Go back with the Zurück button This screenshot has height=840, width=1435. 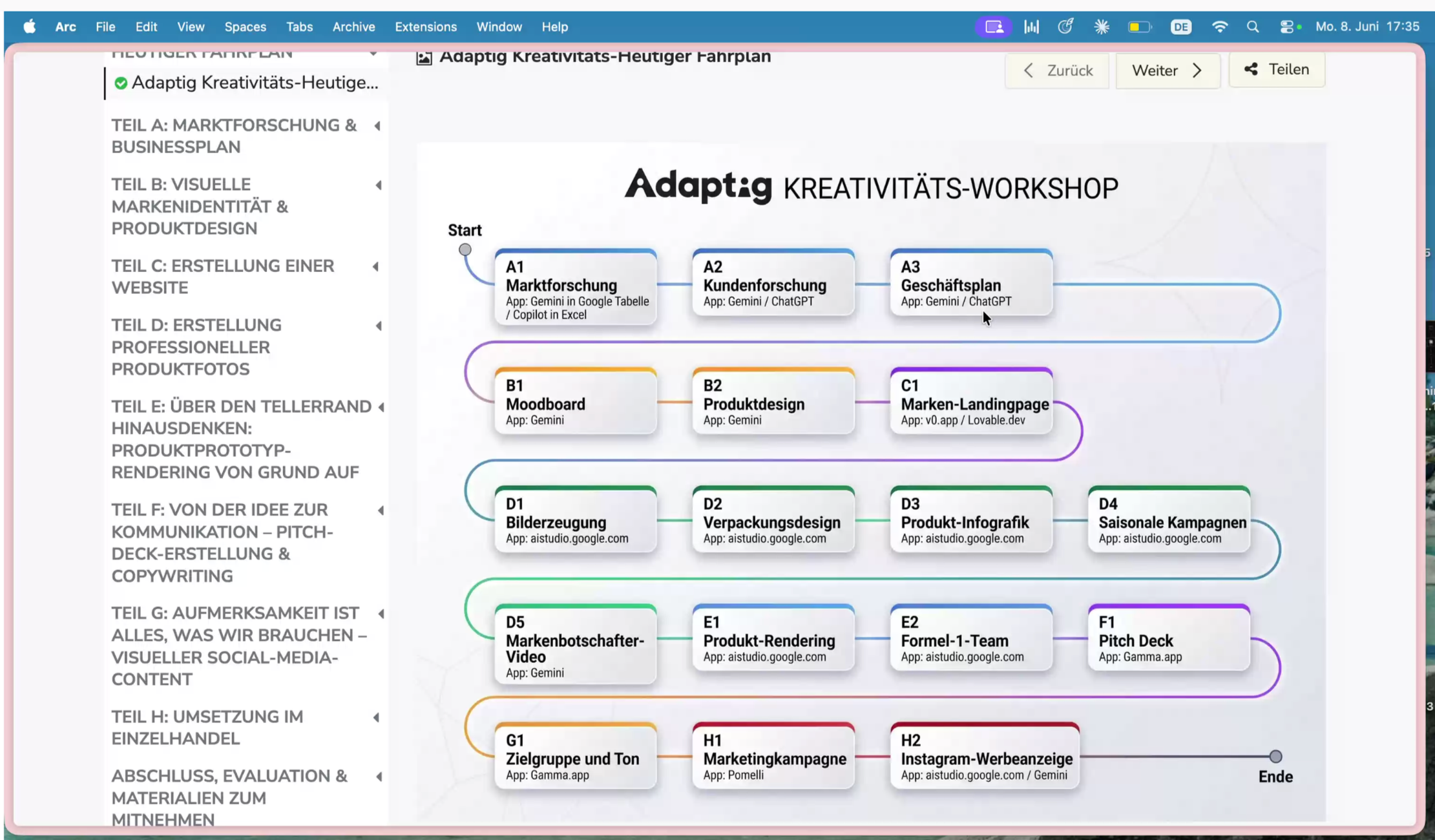tap(1057, 70)
